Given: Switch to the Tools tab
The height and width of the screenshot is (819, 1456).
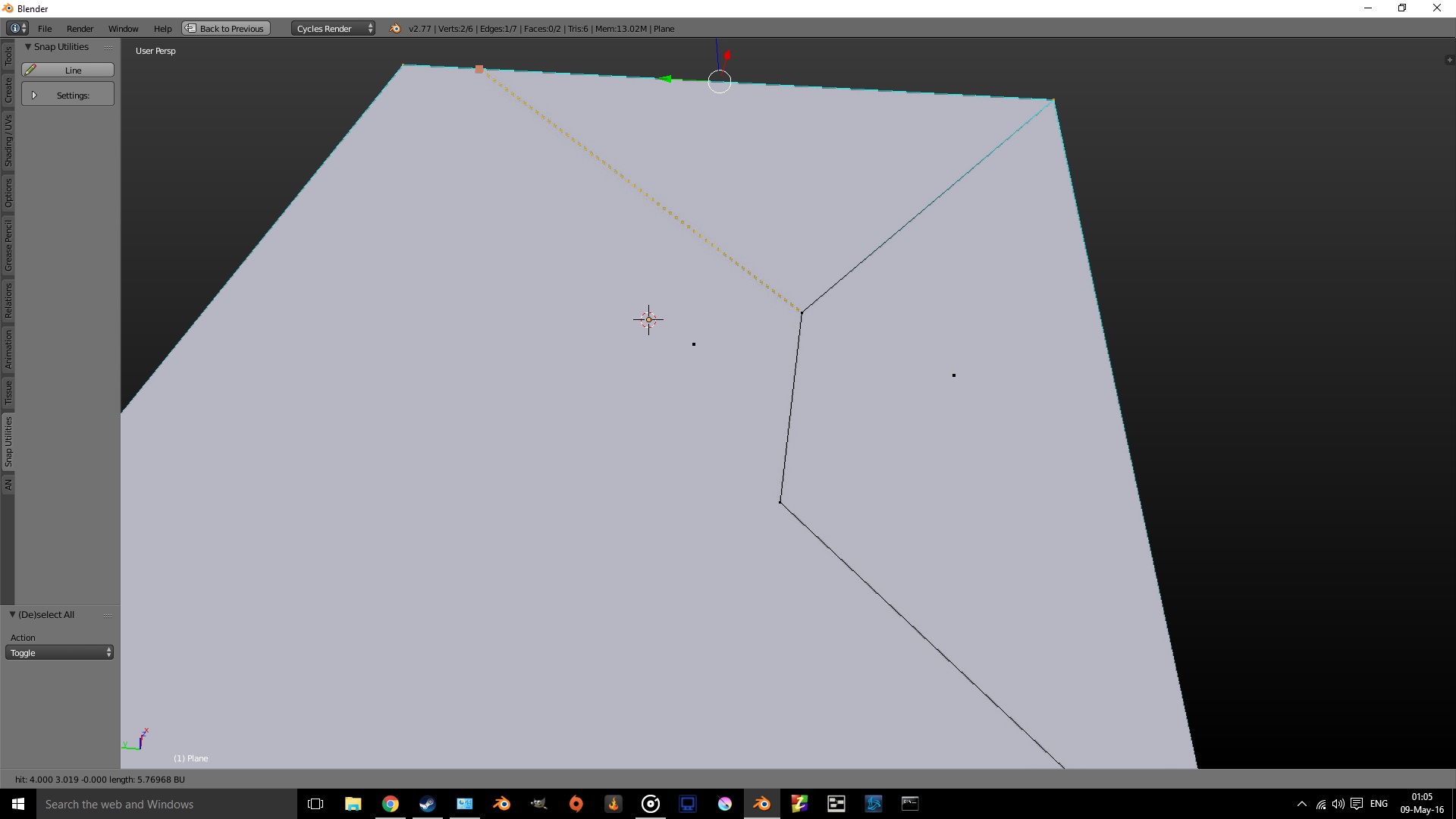Looking at the screenshot, I should click(8, 55).
